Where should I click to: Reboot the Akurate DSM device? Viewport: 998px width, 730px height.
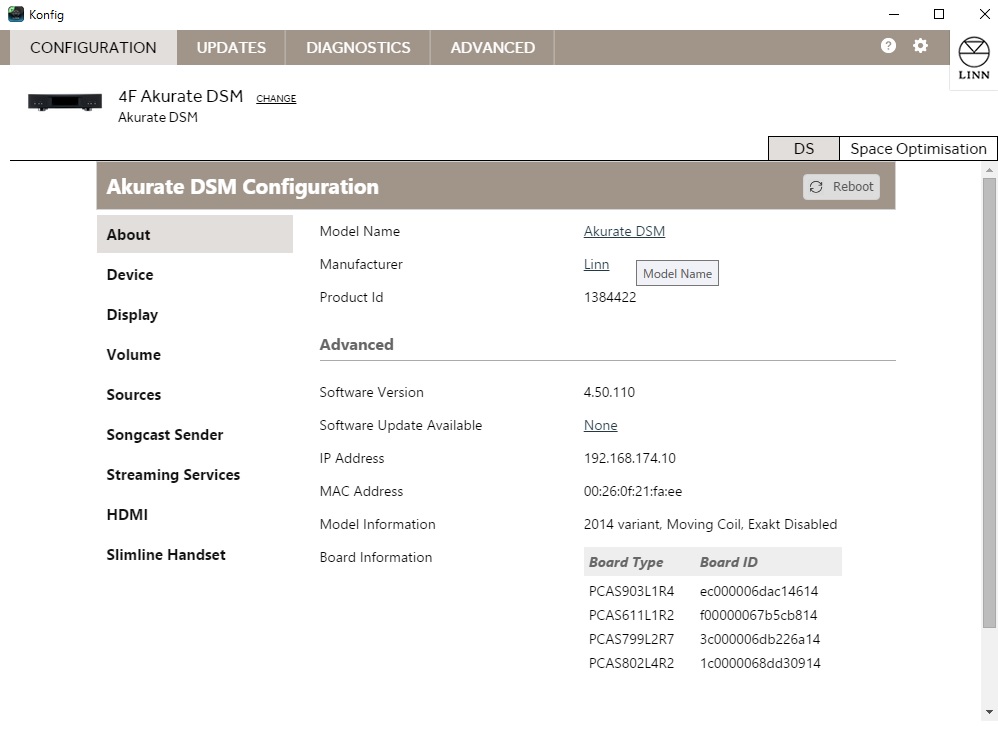point(841,187)
